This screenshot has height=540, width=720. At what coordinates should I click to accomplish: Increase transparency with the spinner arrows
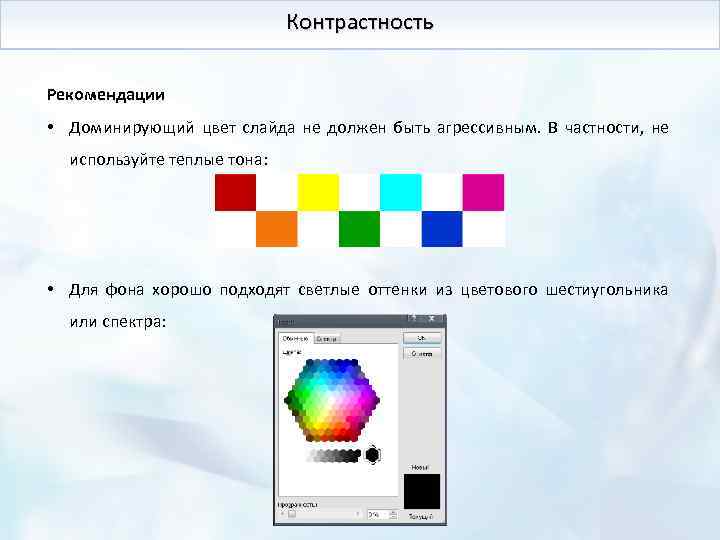click(393, 512)
